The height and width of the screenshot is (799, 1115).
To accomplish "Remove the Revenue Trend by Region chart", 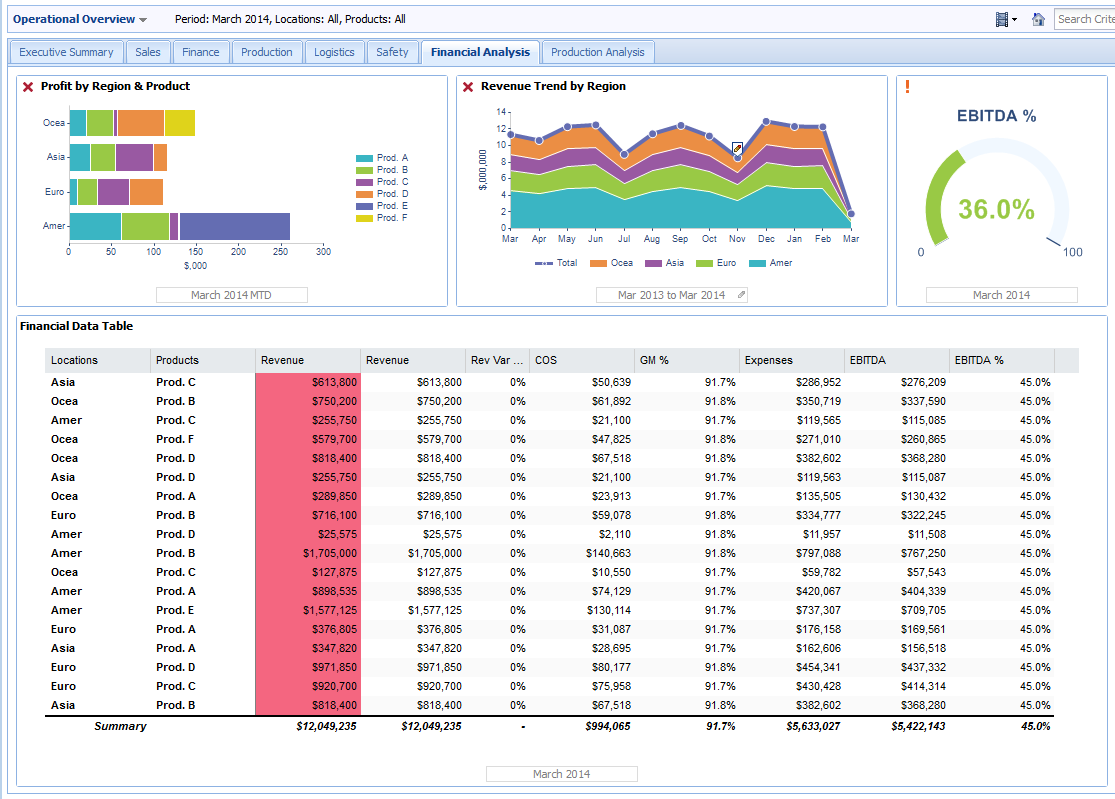I will pos(467,86).
